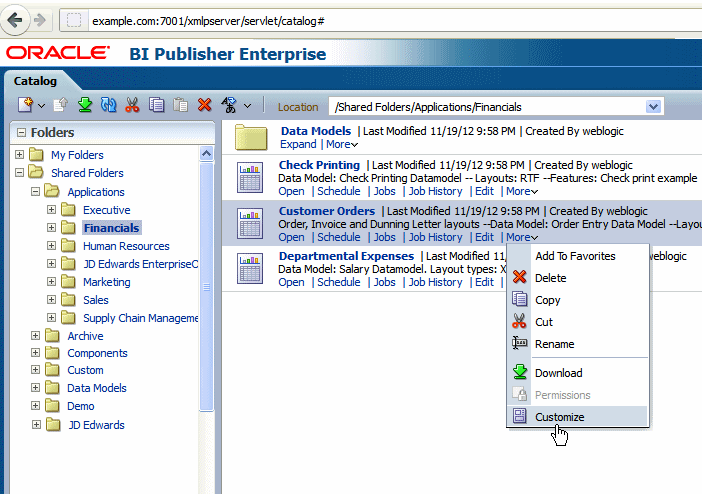Screen dimensions: 702x494
Task: Open the Check Printing report title
Action: 319,165
